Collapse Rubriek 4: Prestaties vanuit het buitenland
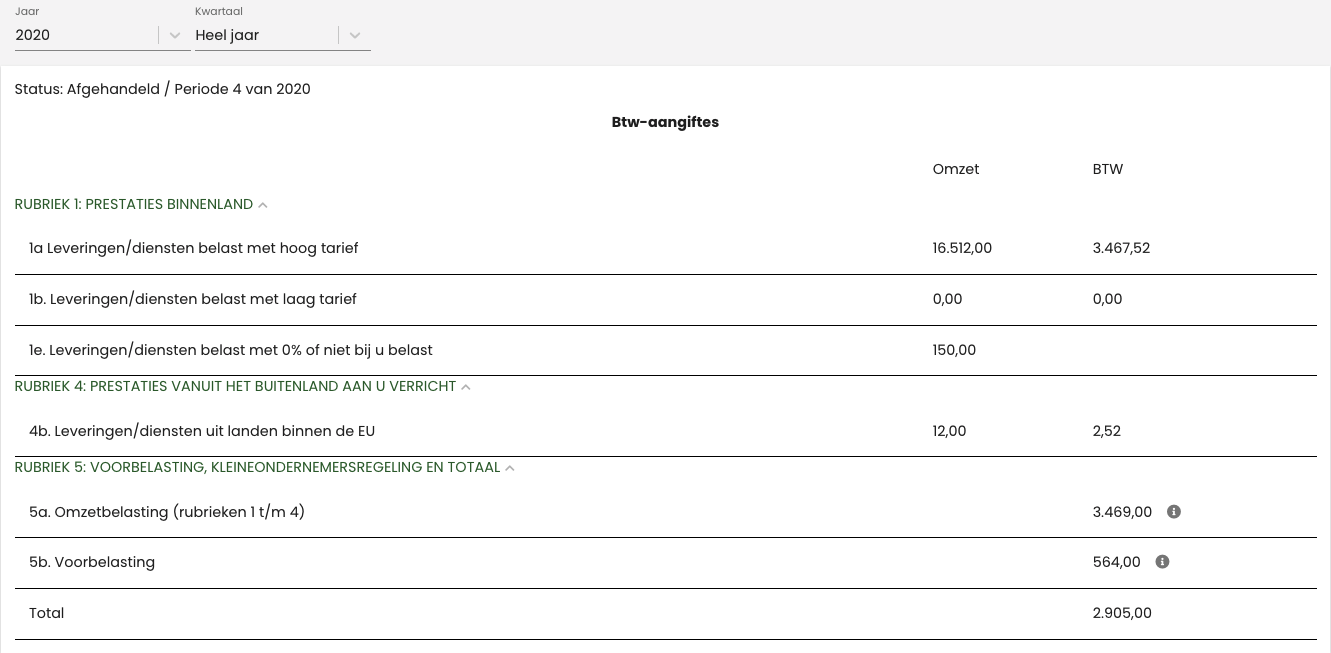Image resolution: width=1331 pixels, height=653 pixels. 466,387
